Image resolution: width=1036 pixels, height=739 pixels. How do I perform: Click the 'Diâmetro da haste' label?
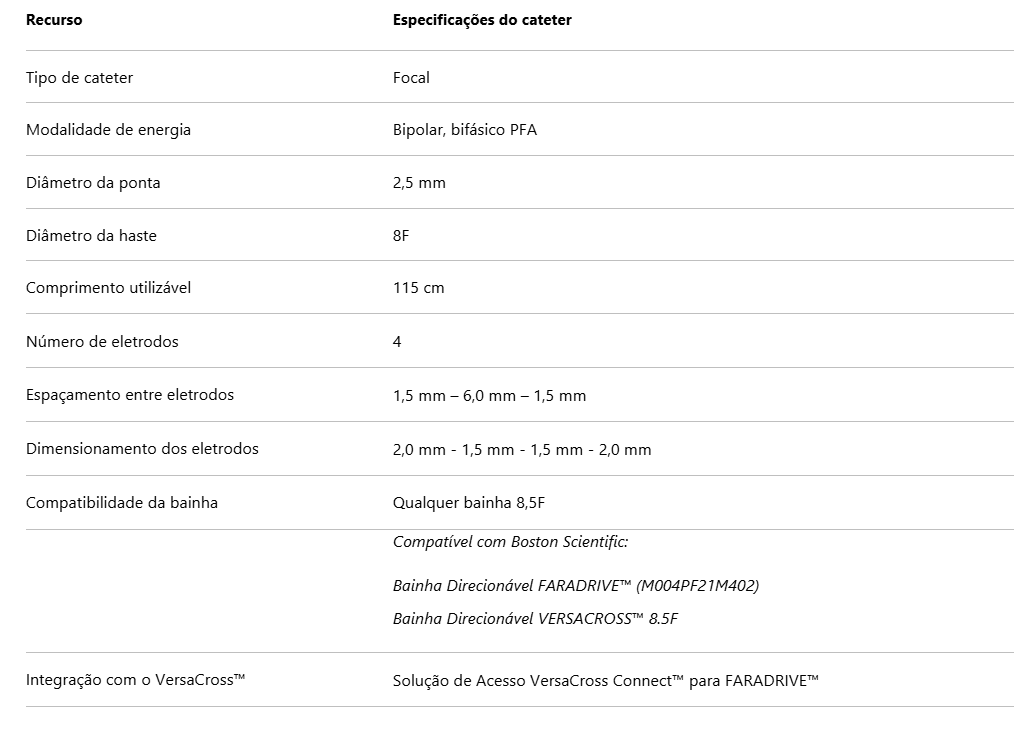coord(91,235)
